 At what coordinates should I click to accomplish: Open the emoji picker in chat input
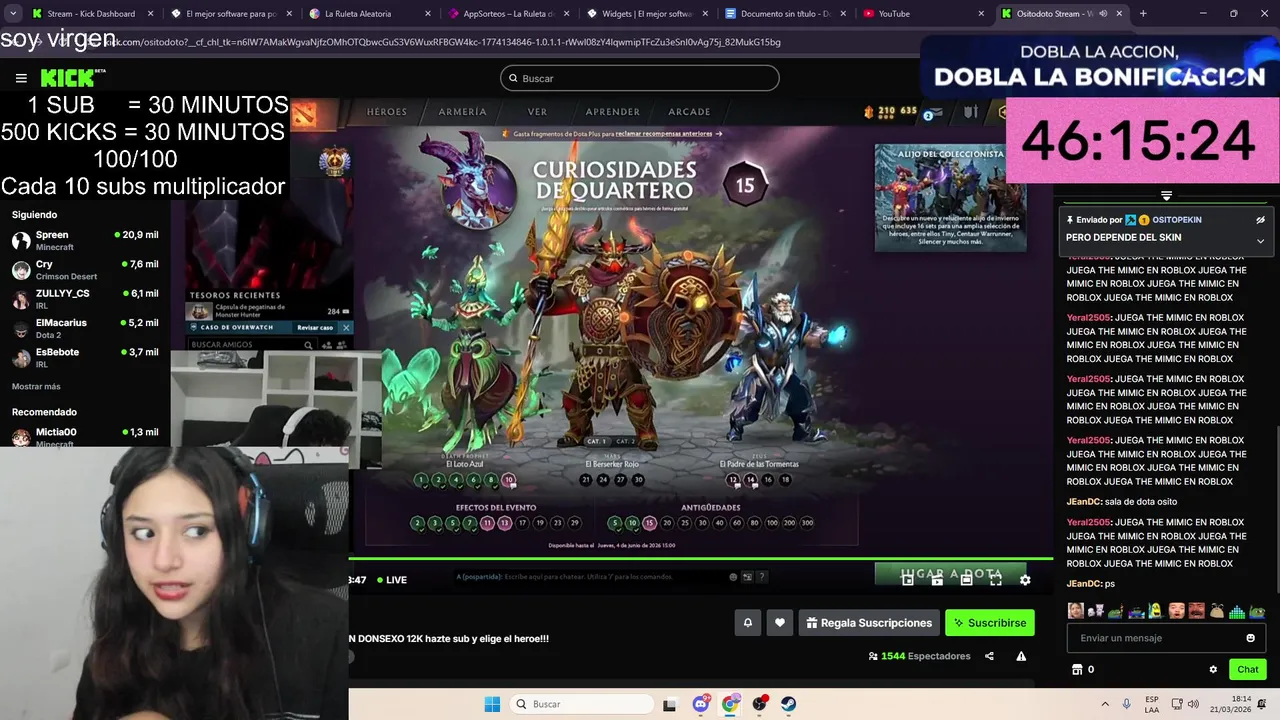coord(1250,638)
